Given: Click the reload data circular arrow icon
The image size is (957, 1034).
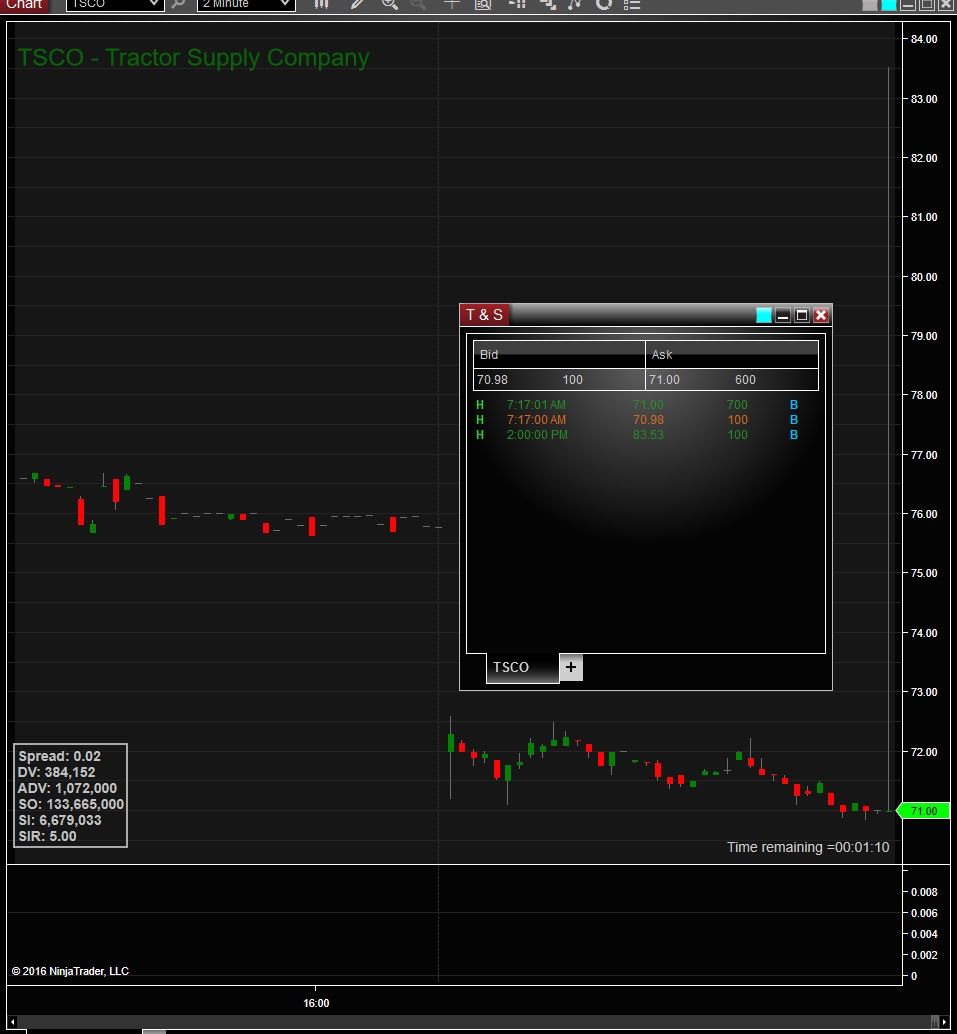Looking at the screenshot, I should [x=604, y=3].
